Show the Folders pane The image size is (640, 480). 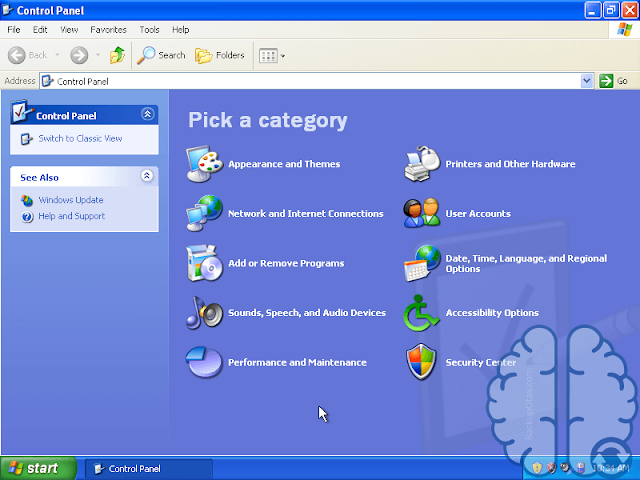(220, 55)
